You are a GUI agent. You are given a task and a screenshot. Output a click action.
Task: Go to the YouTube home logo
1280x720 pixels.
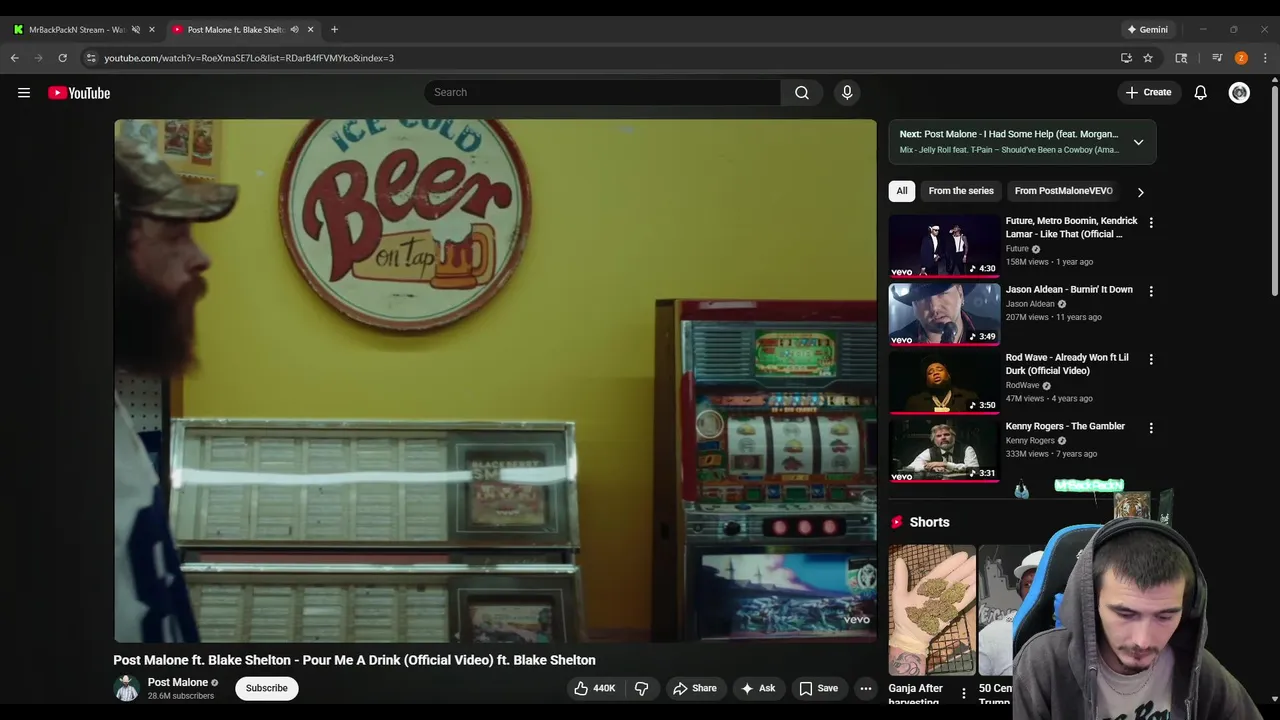click(79, 93)
